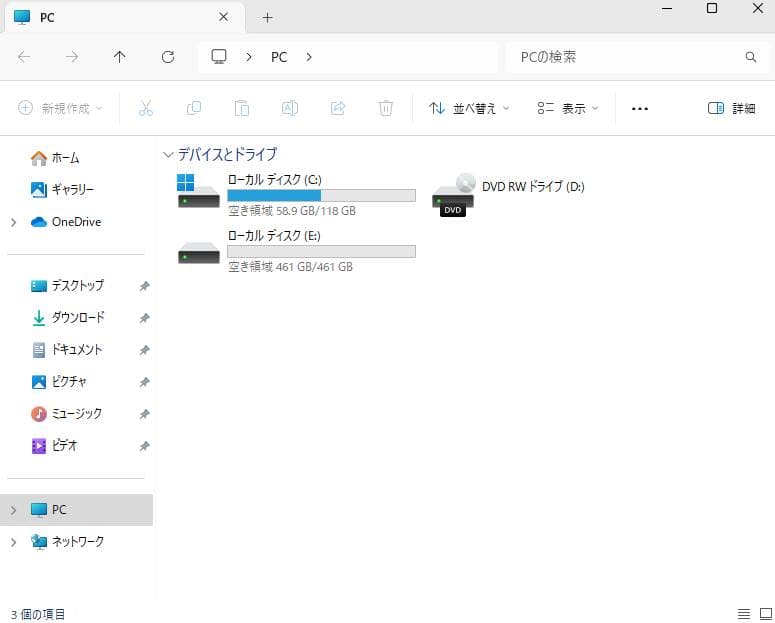
Task: Switch to details list view in status bar
Action: tap(743, 614)
